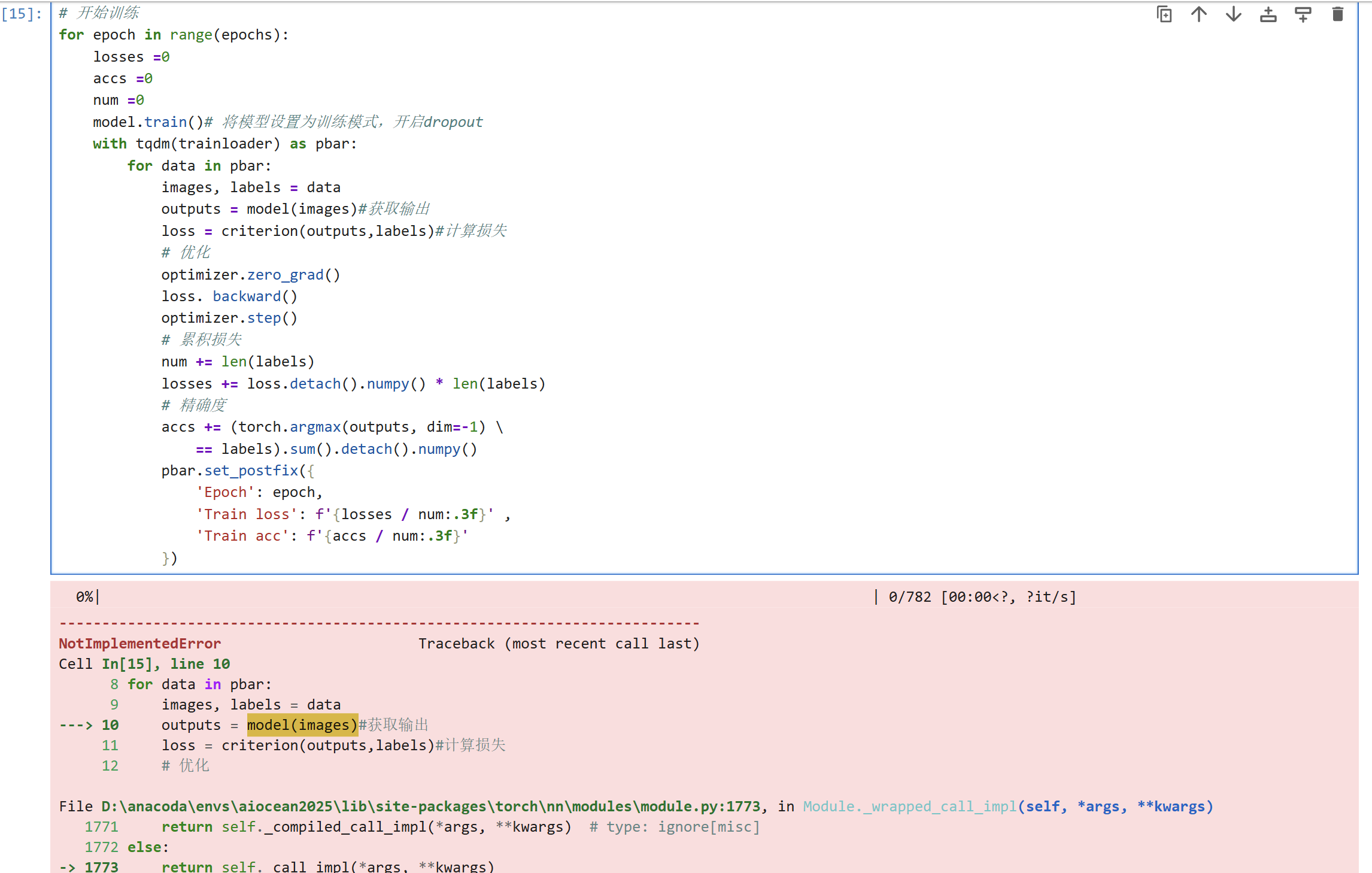This screenshot has height=873, width=1372.
Task: Delete this cell with the trash icon
Action: (1338, 14)
